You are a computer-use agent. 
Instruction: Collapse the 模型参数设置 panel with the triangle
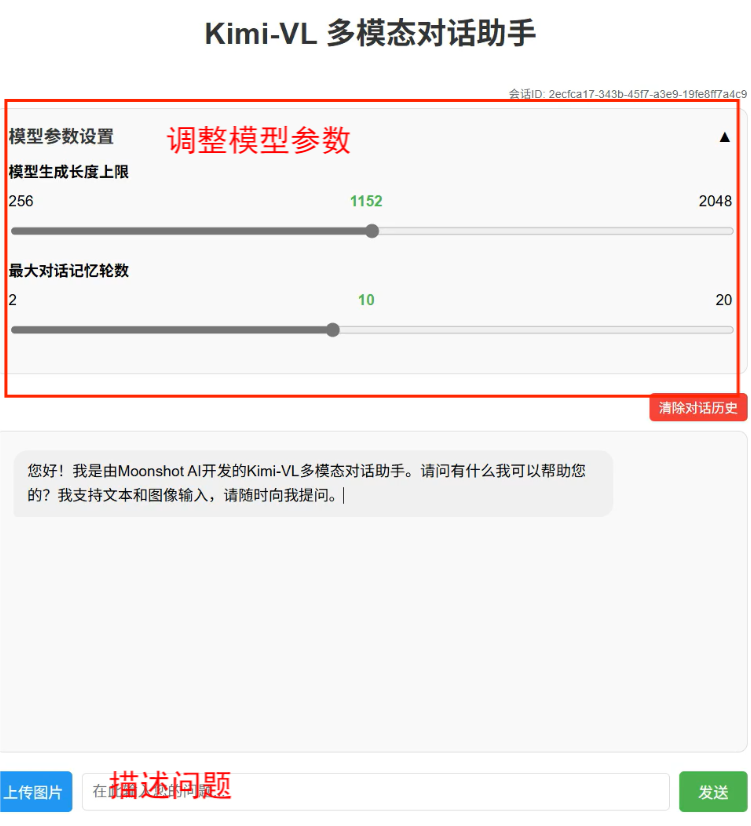click(x=725, y=137)
